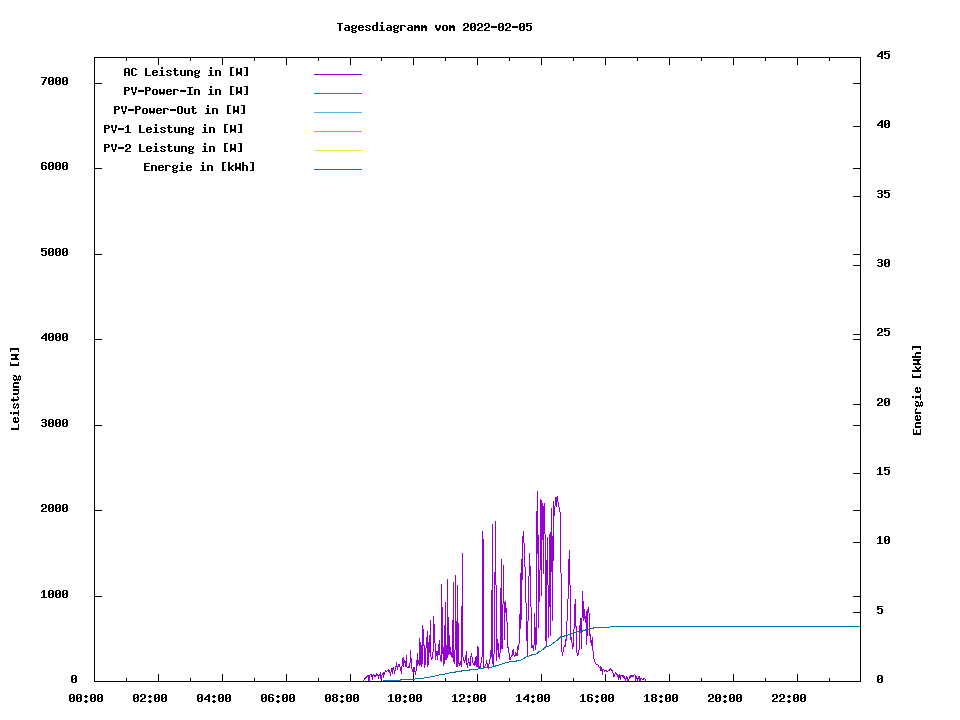The width and height of the screenshot is (960, 720).
Task: Click the yellow PV-2 Leistung legend line
Action: [337, 150]
